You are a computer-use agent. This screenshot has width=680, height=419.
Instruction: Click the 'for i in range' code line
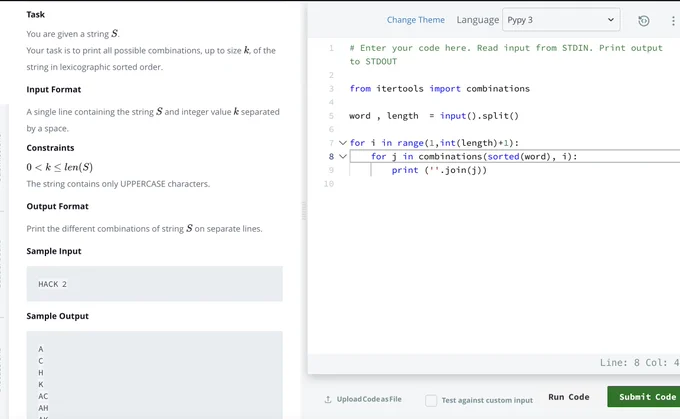434,143
